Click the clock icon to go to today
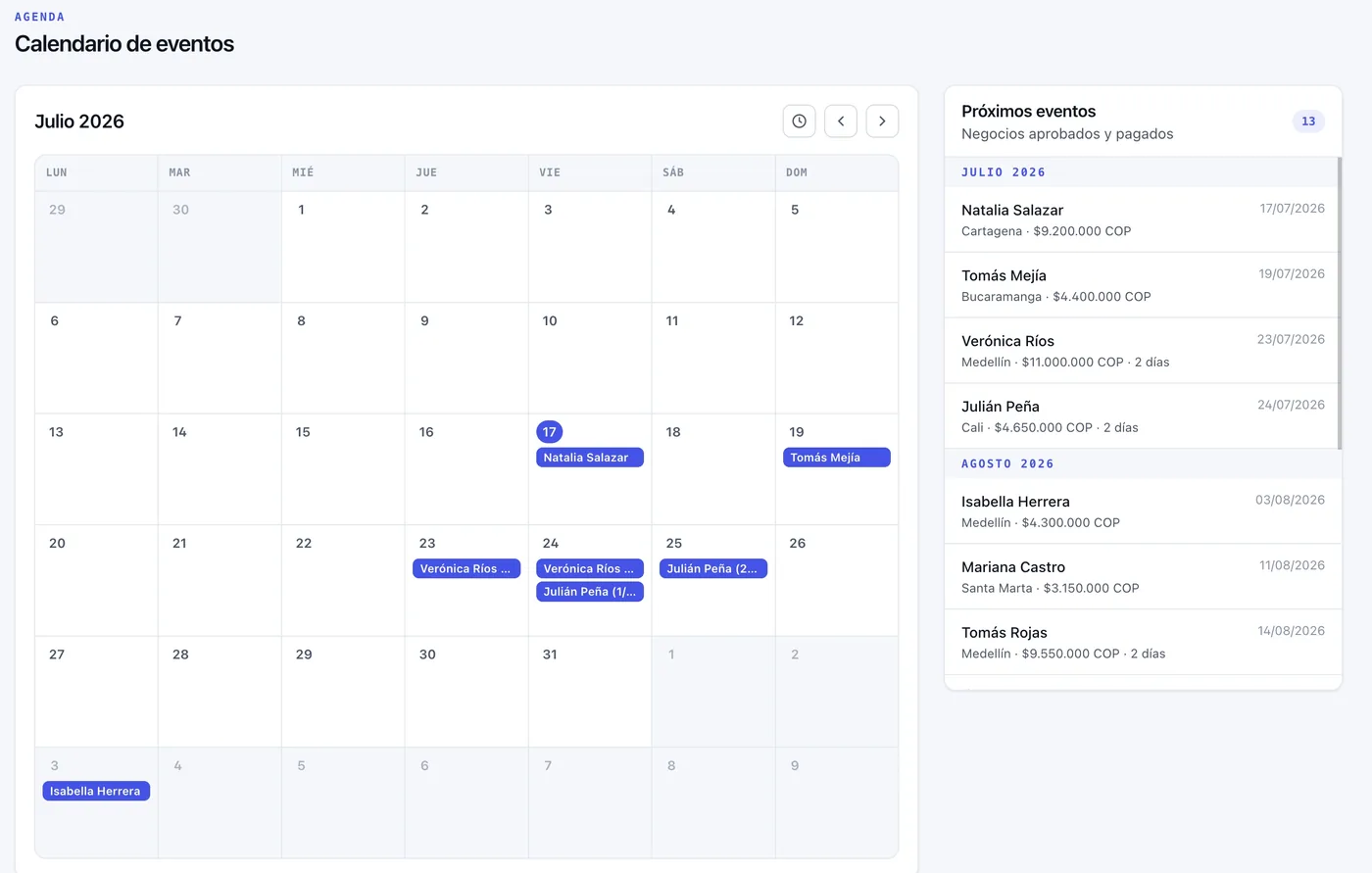1372x873 pixels. point(799,121)
